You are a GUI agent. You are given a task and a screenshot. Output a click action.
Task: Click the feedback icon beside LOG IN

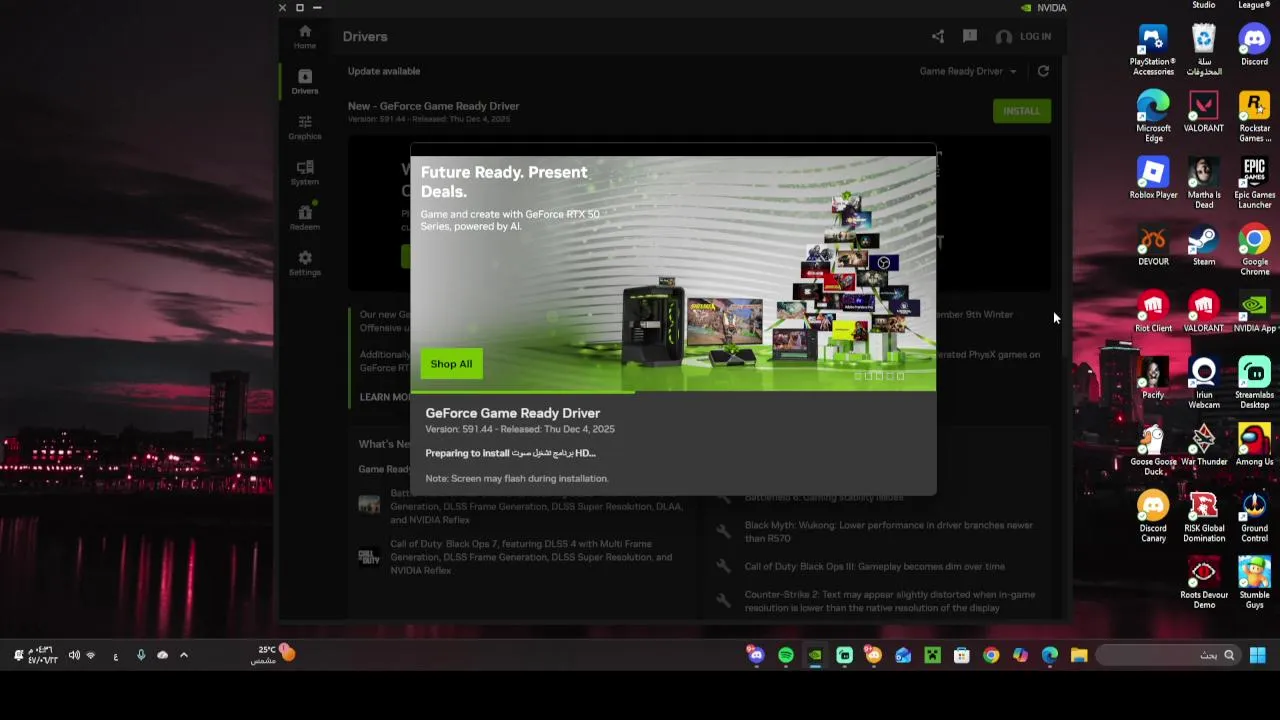[970, 36]
